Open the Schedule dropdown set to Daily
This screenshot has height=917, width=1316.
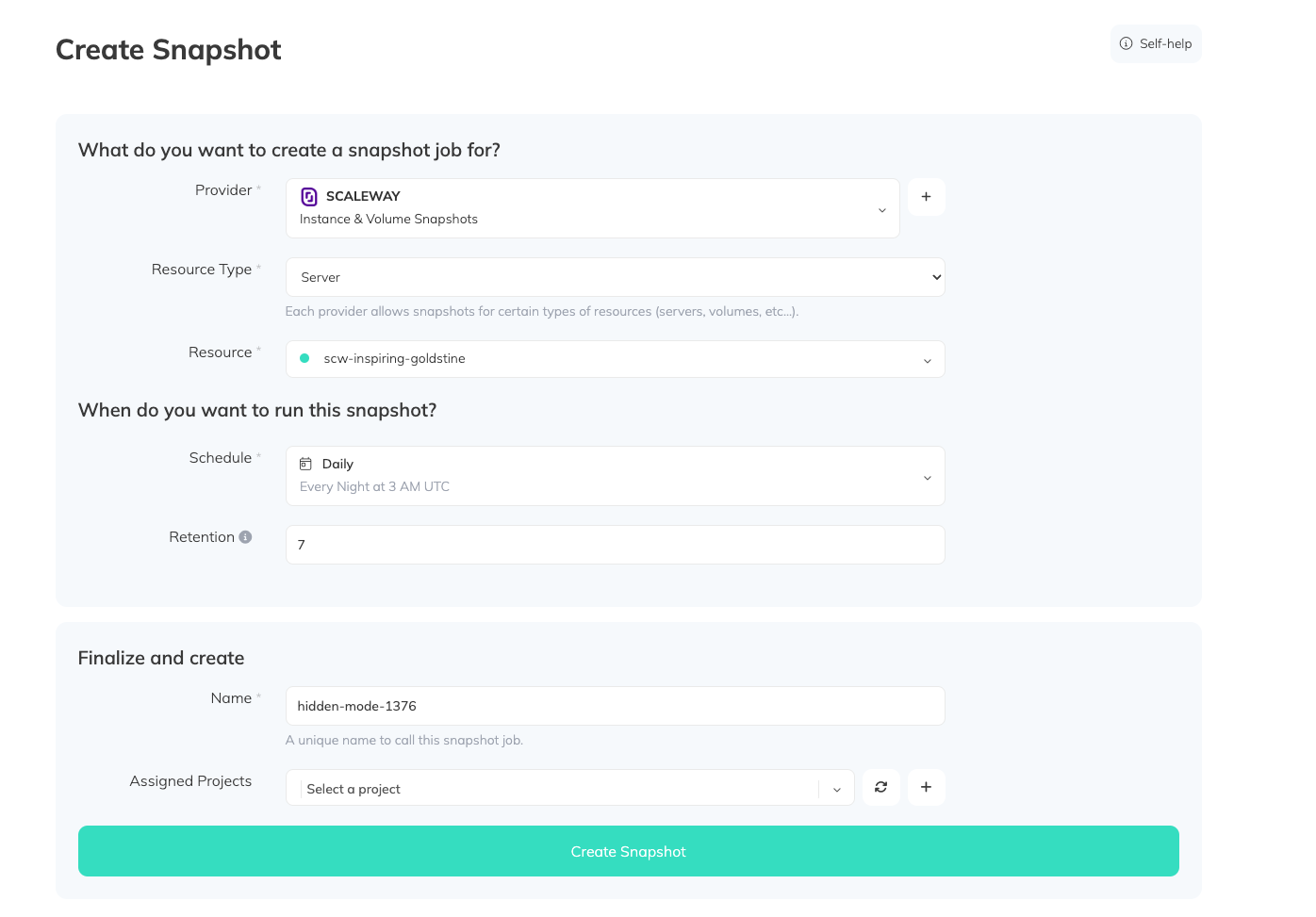click(x=614, y=476)
